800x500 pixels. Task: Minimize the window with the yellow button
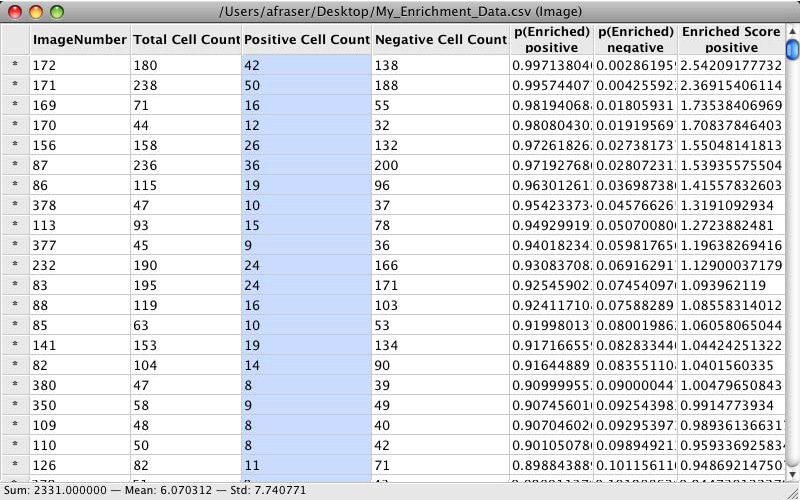point(36,12)
